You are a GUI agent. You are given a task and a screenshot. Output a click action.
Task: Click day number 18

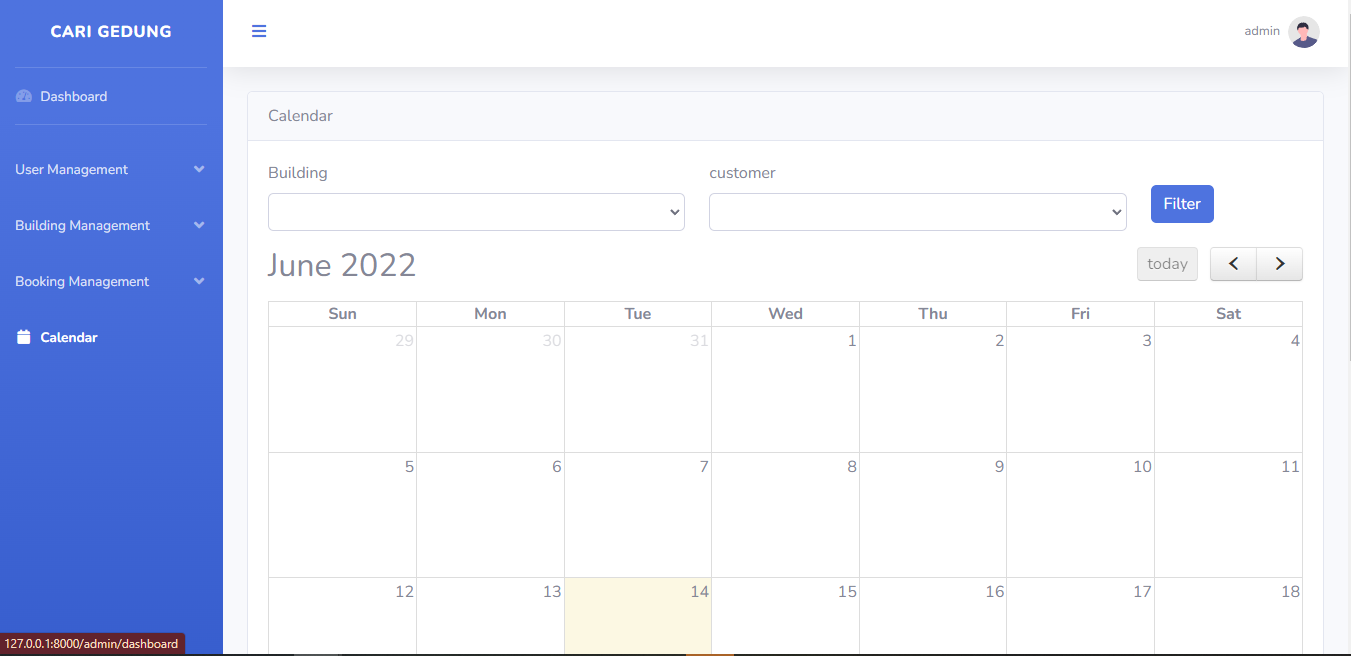tap(1291, 592)
